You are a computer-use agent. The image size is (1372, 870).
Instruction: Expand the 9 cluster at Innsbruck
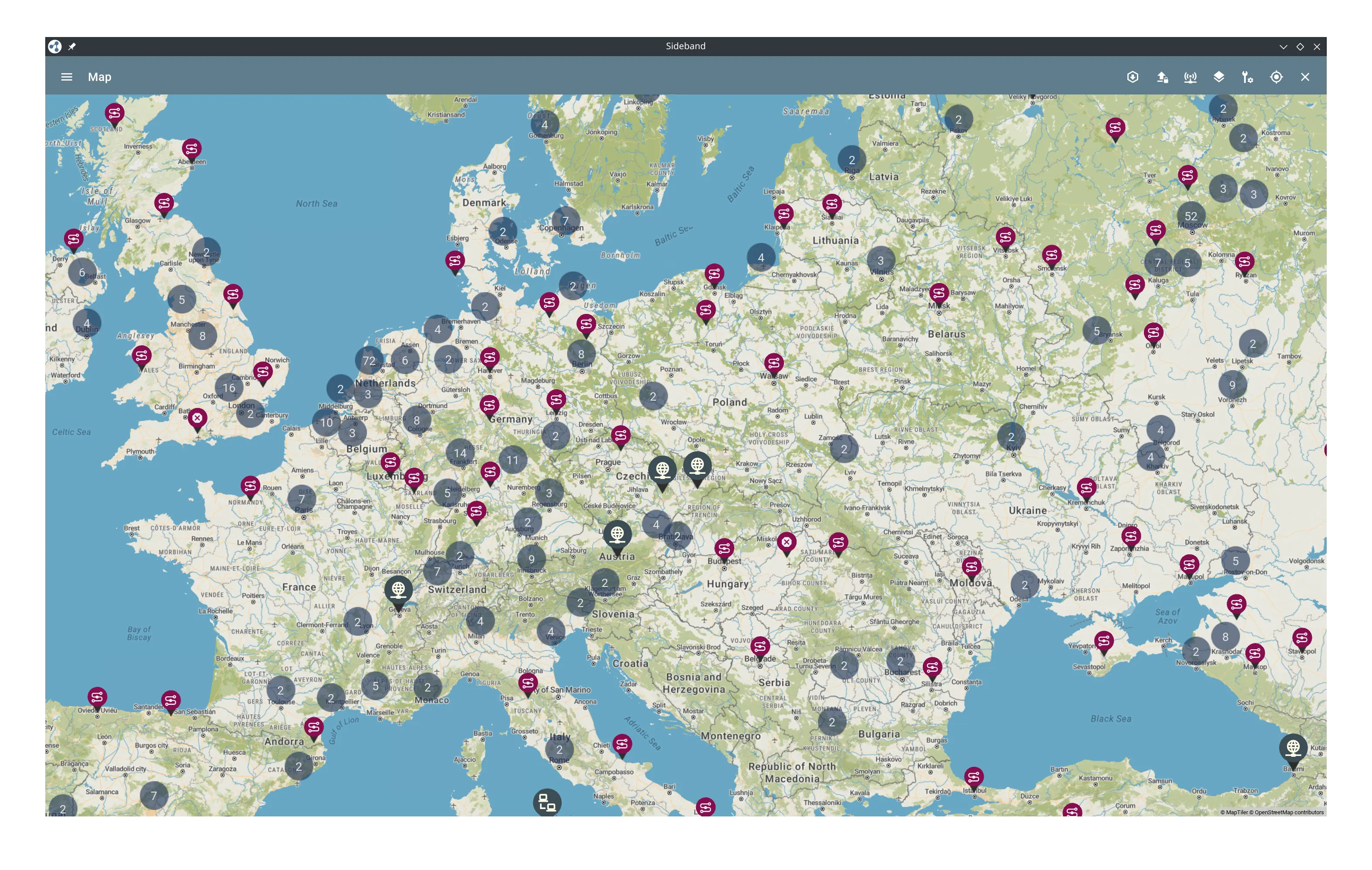click(x=531, y=559)
